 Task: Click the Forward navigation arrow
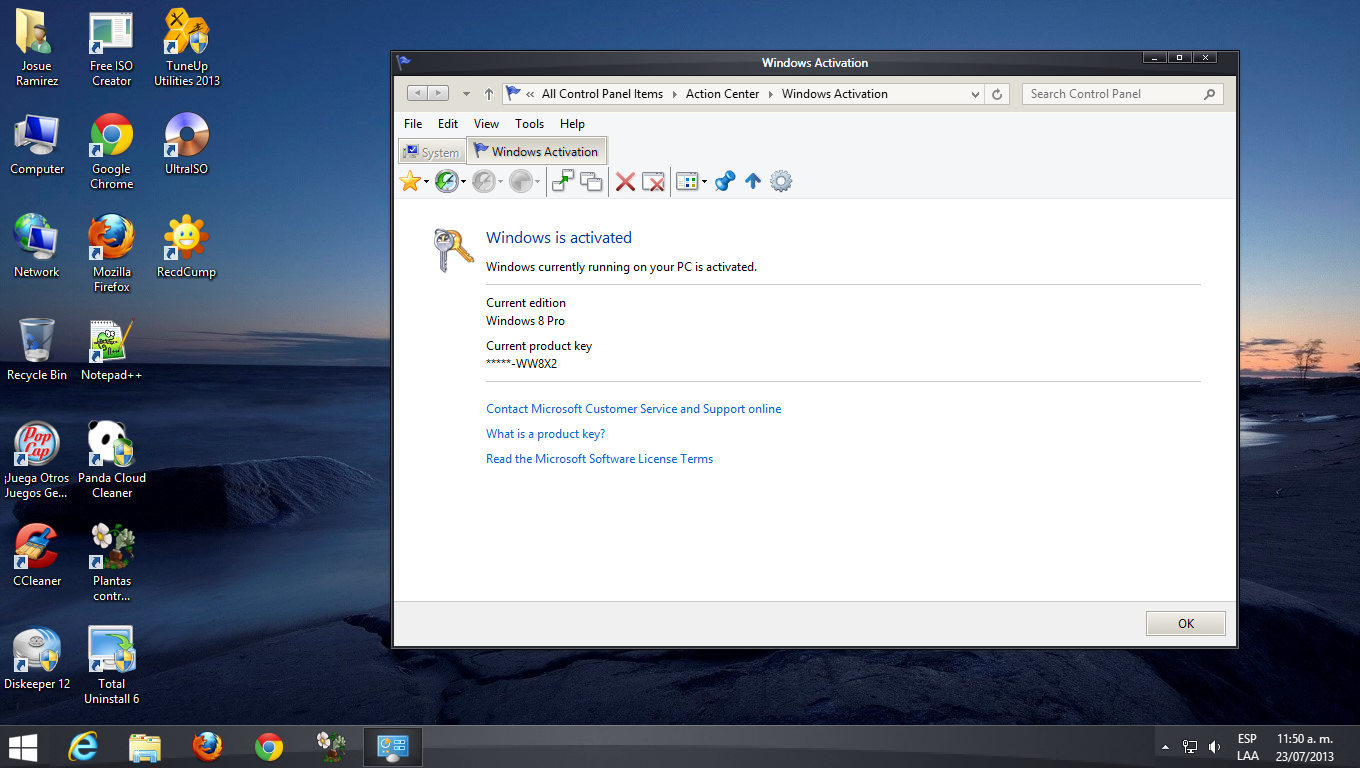[440, 93]
